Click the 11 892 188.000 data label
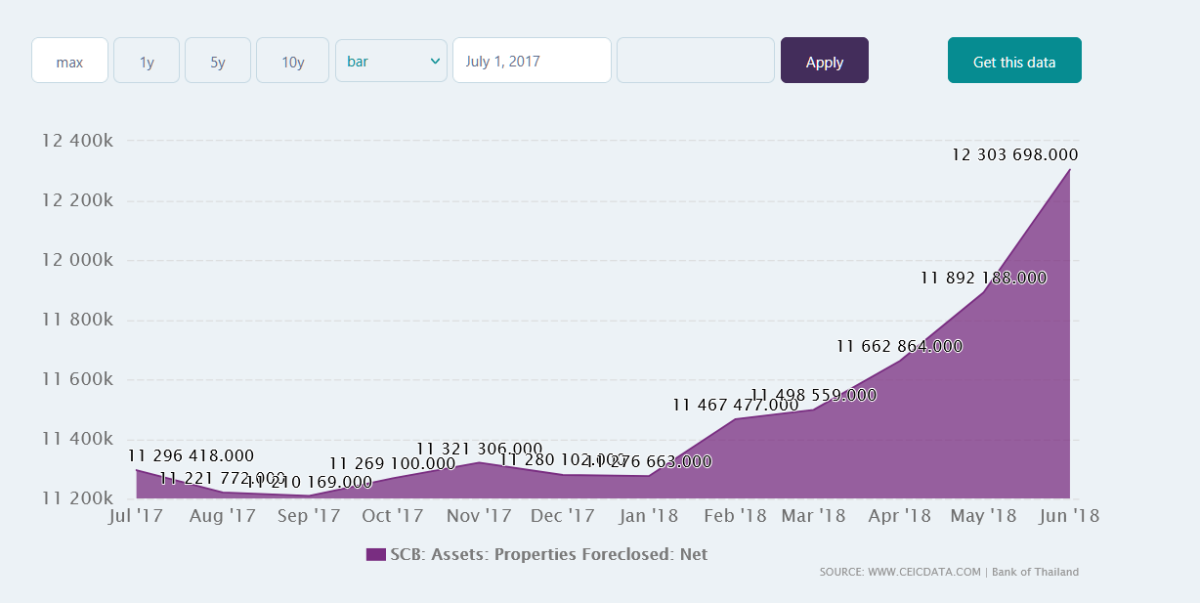The height and width of the screenshot is (603, 1200). tap(983, 278)
